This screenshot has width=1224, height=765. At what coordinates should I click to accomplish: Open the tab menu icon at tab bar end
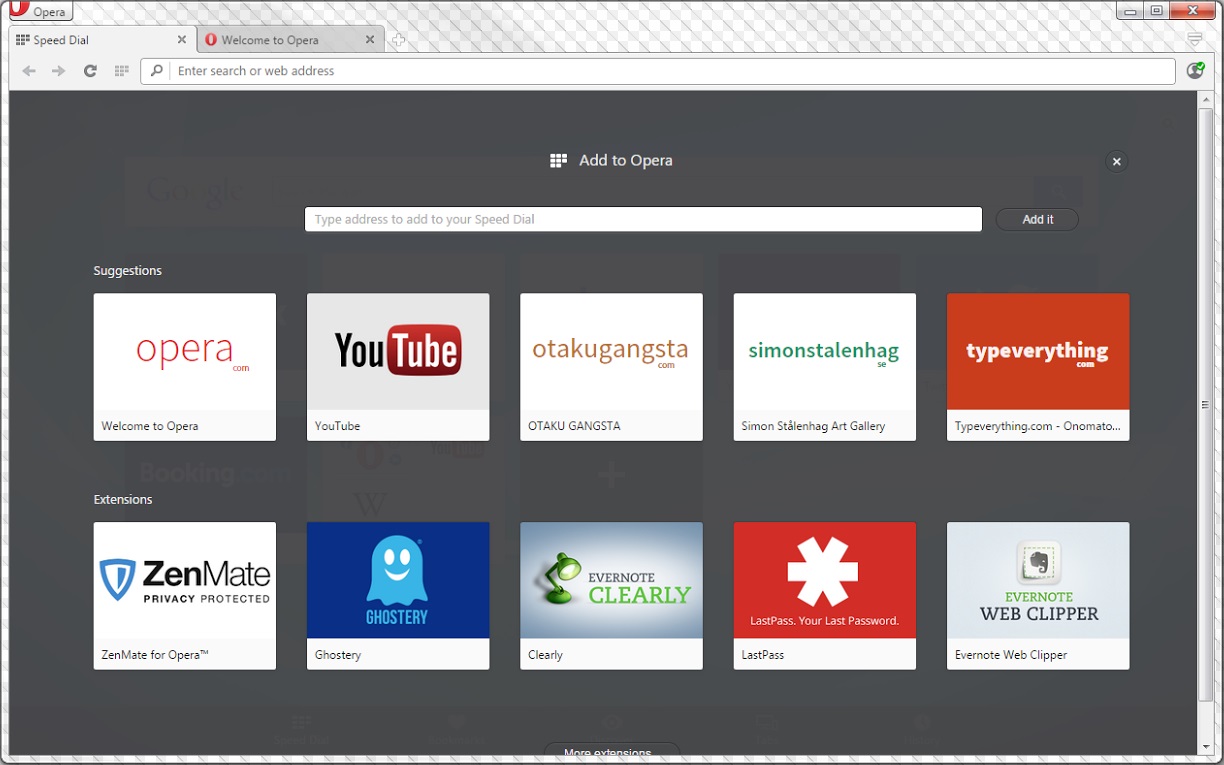point(1194,39)
